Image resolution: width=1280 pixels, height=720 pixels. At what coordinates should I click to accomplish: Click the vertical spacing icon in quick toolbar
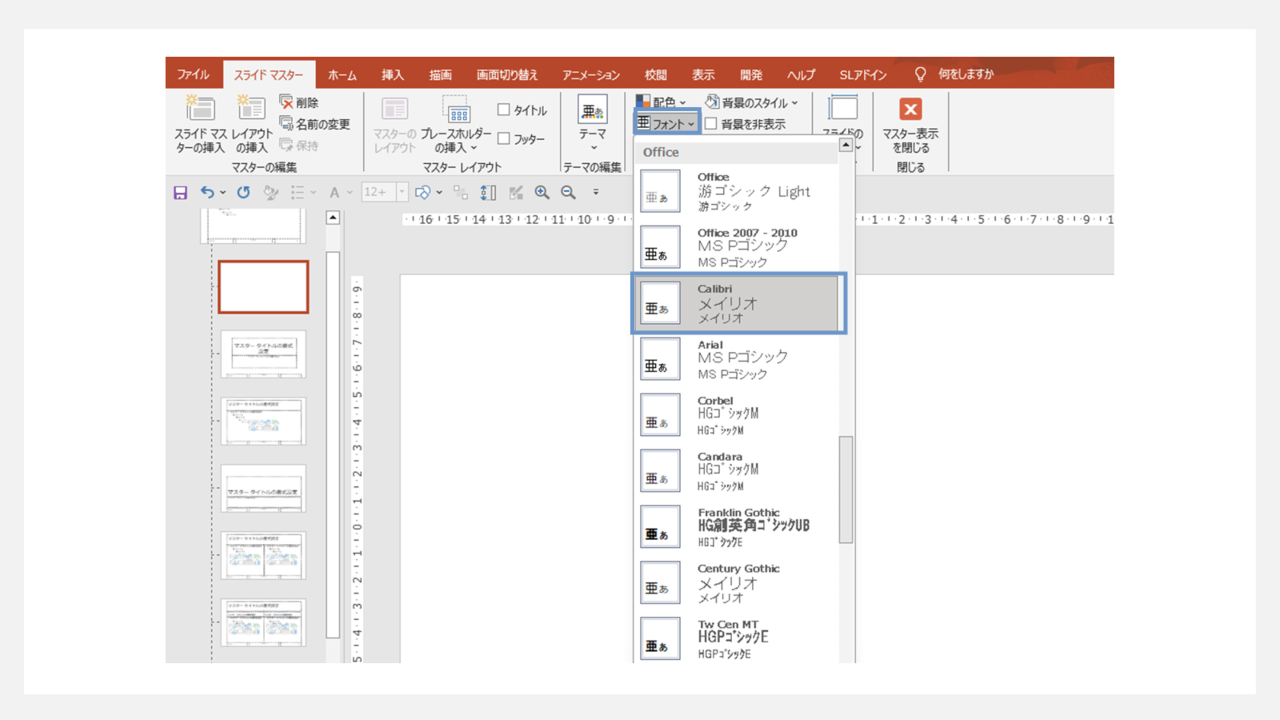(488, 192)
